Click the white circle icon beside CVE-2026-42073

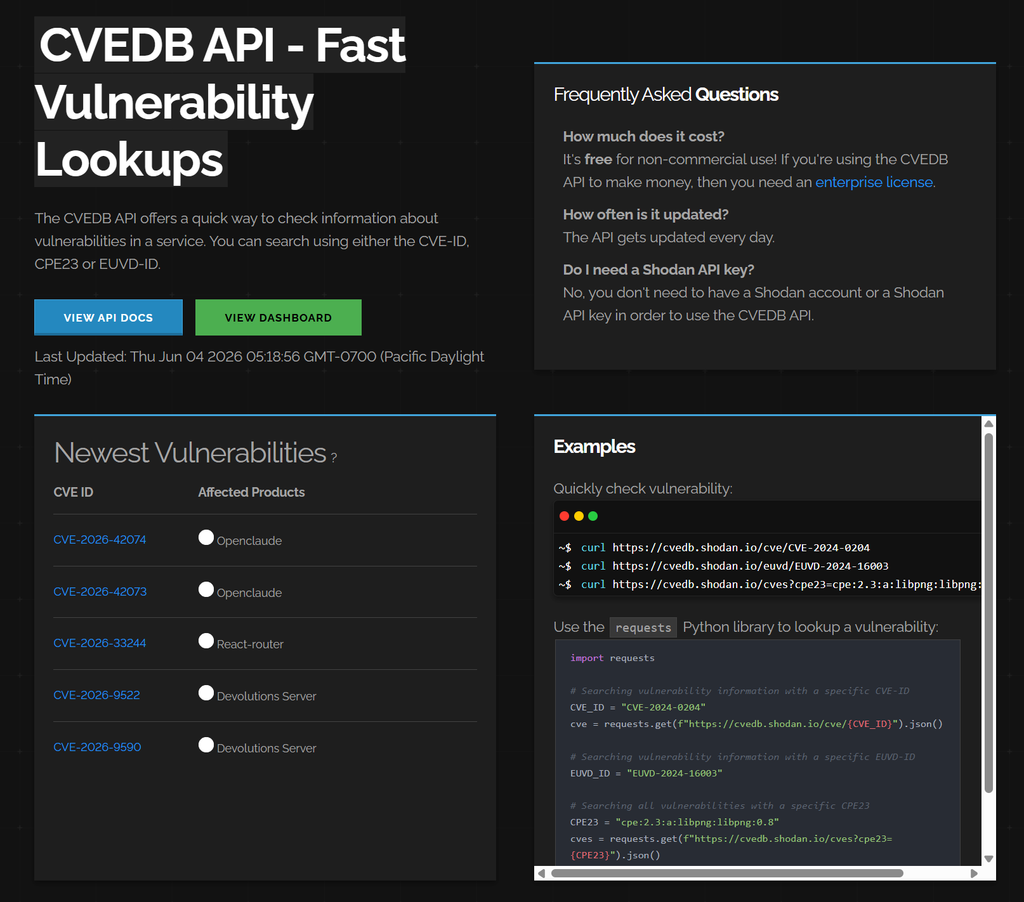(x=206, y=589)
